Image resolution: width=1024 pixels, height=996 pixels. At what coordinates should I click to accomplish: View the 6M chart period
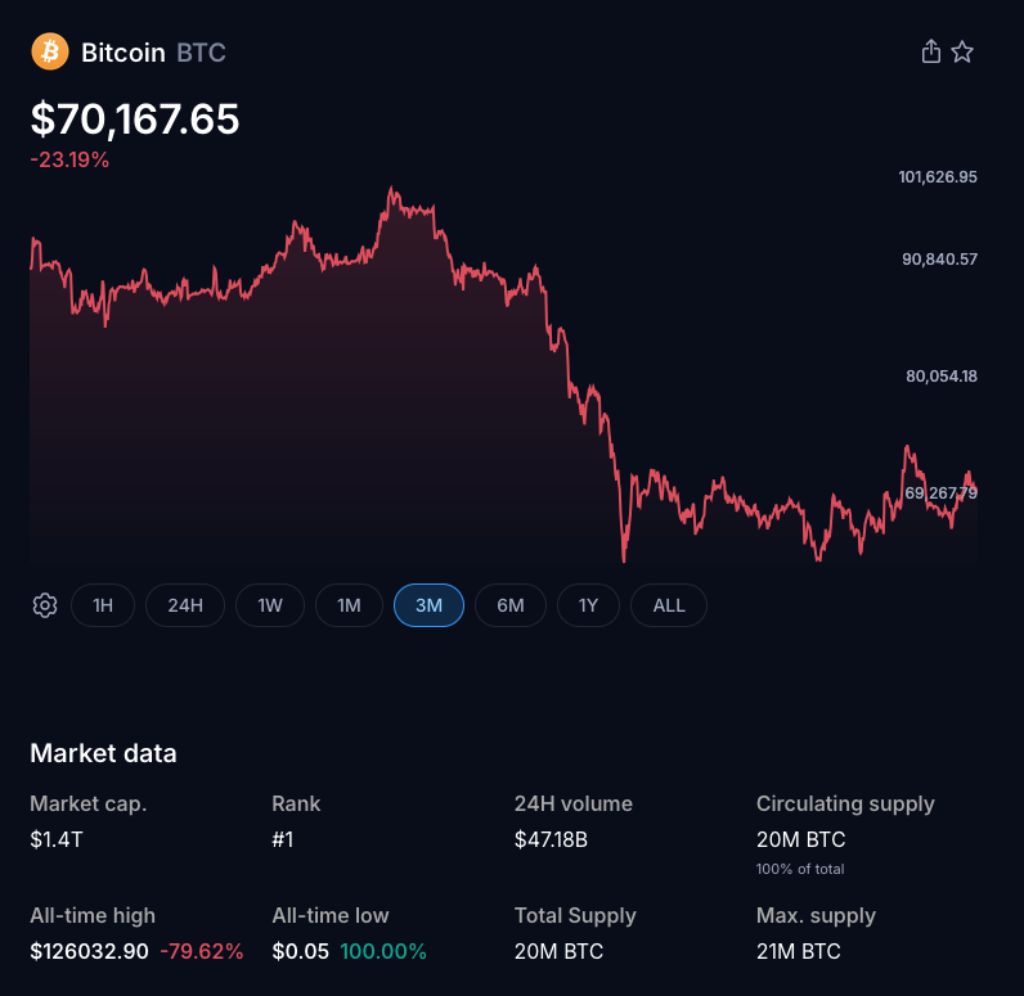point(510,605)
